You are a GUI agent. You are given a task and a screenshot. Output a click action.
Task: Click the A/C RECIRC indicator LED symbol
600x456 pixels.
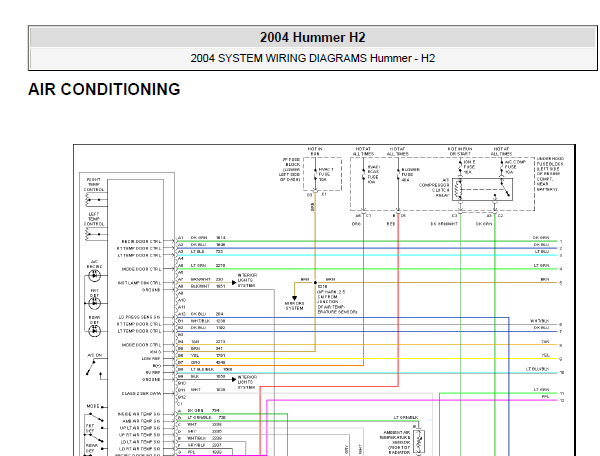click(95, 275)
